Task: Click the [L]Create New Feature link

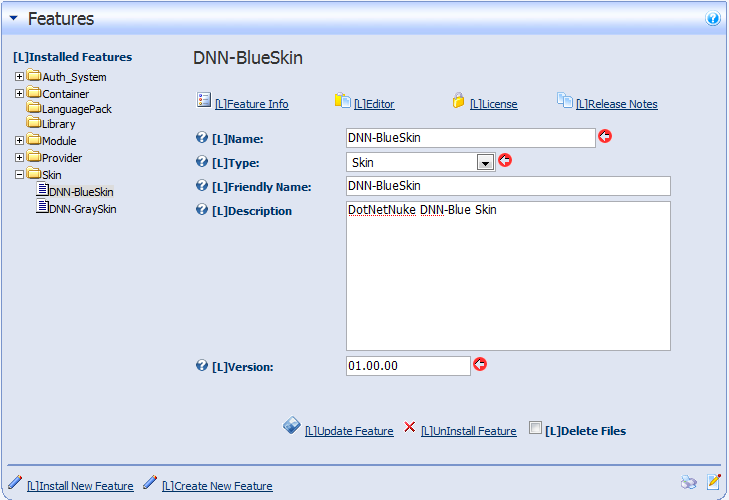Action: [x=217, y=486]
